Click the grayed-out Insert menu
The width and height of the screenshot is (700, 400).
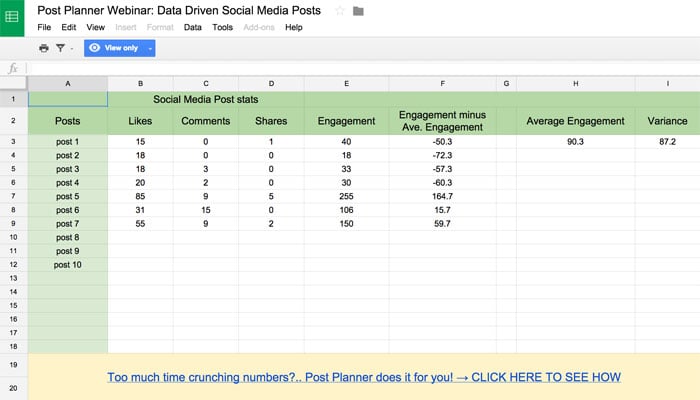point(125,27)
